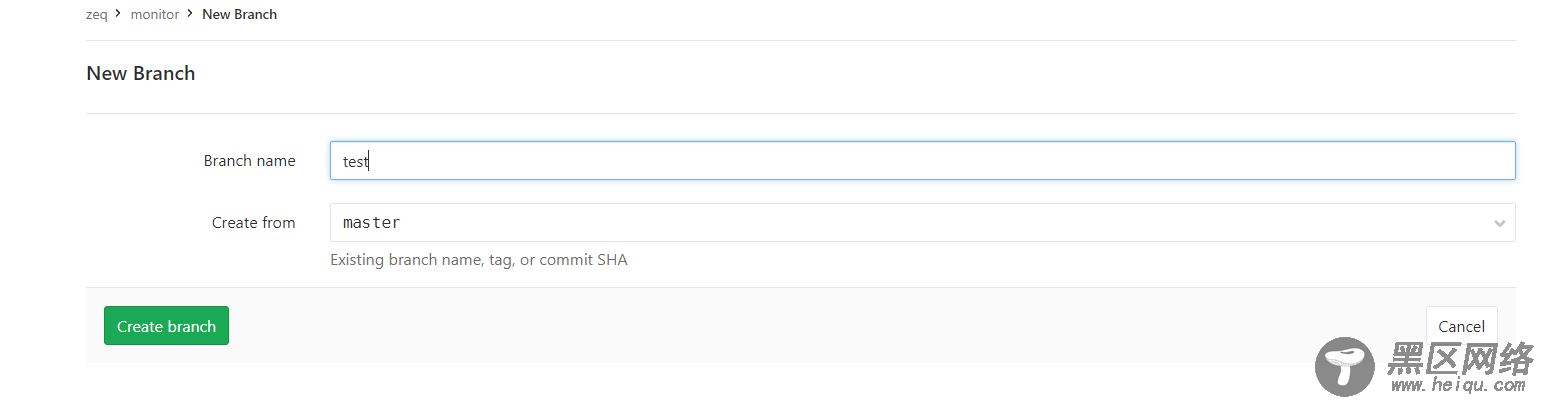Click the Branch name label
The height and width of the screenshot is (402, 1547).
[x=249, y=161]
